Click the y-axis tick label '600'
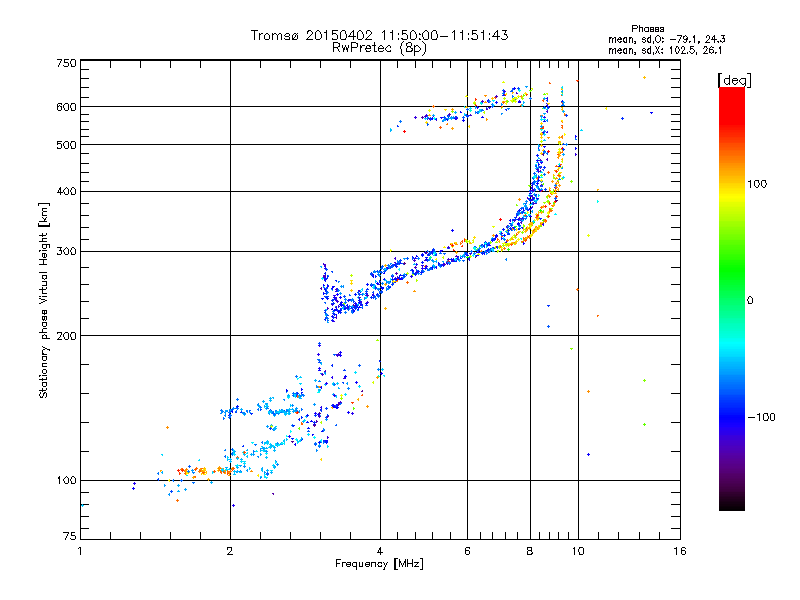This screenshot has width=800, height=600. (66, 107)
